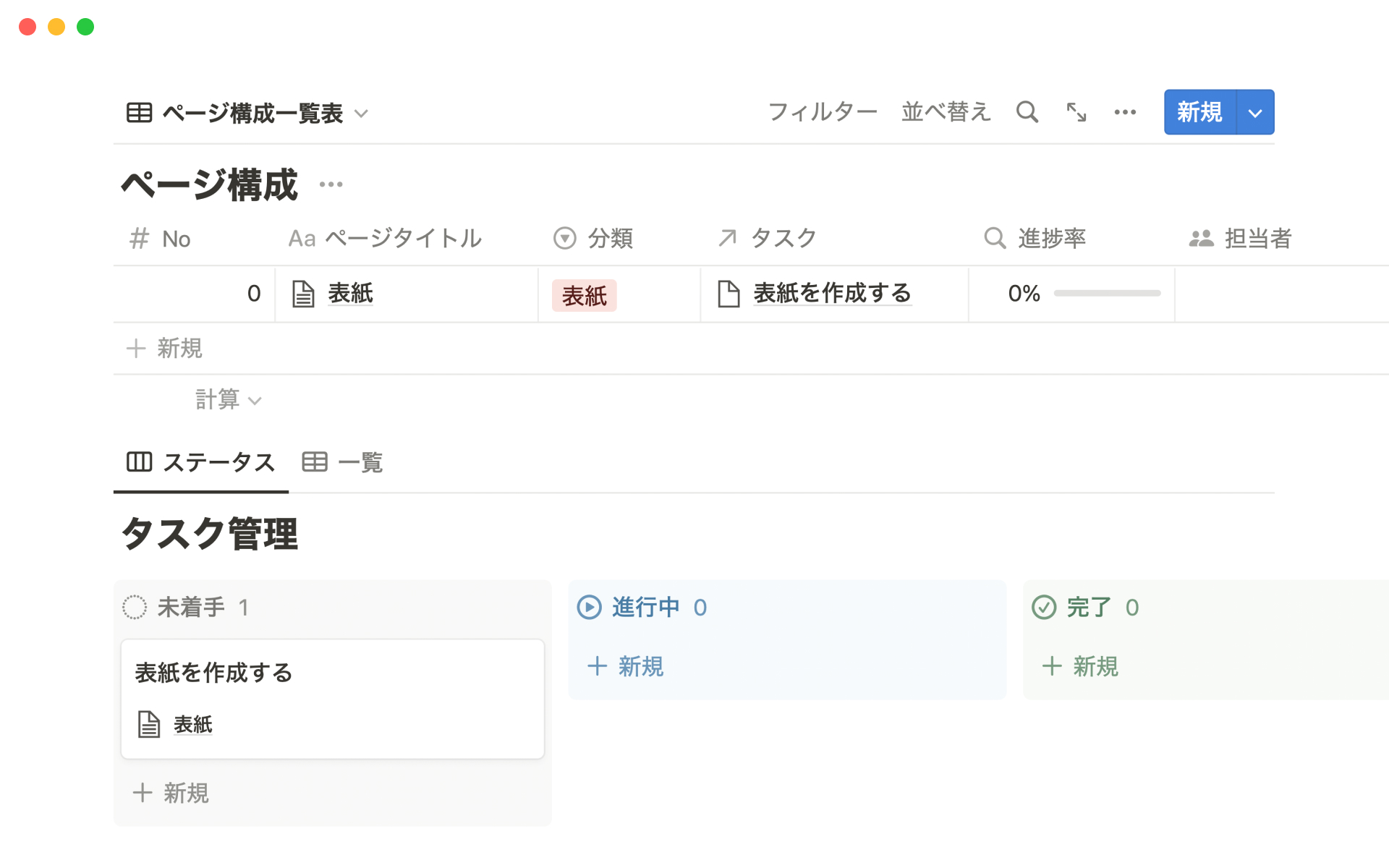This screenshot has width=1389, height=868.
Task: Click the red 表紙 category tag
Action: pyautogui.click(x=584, y=295)
